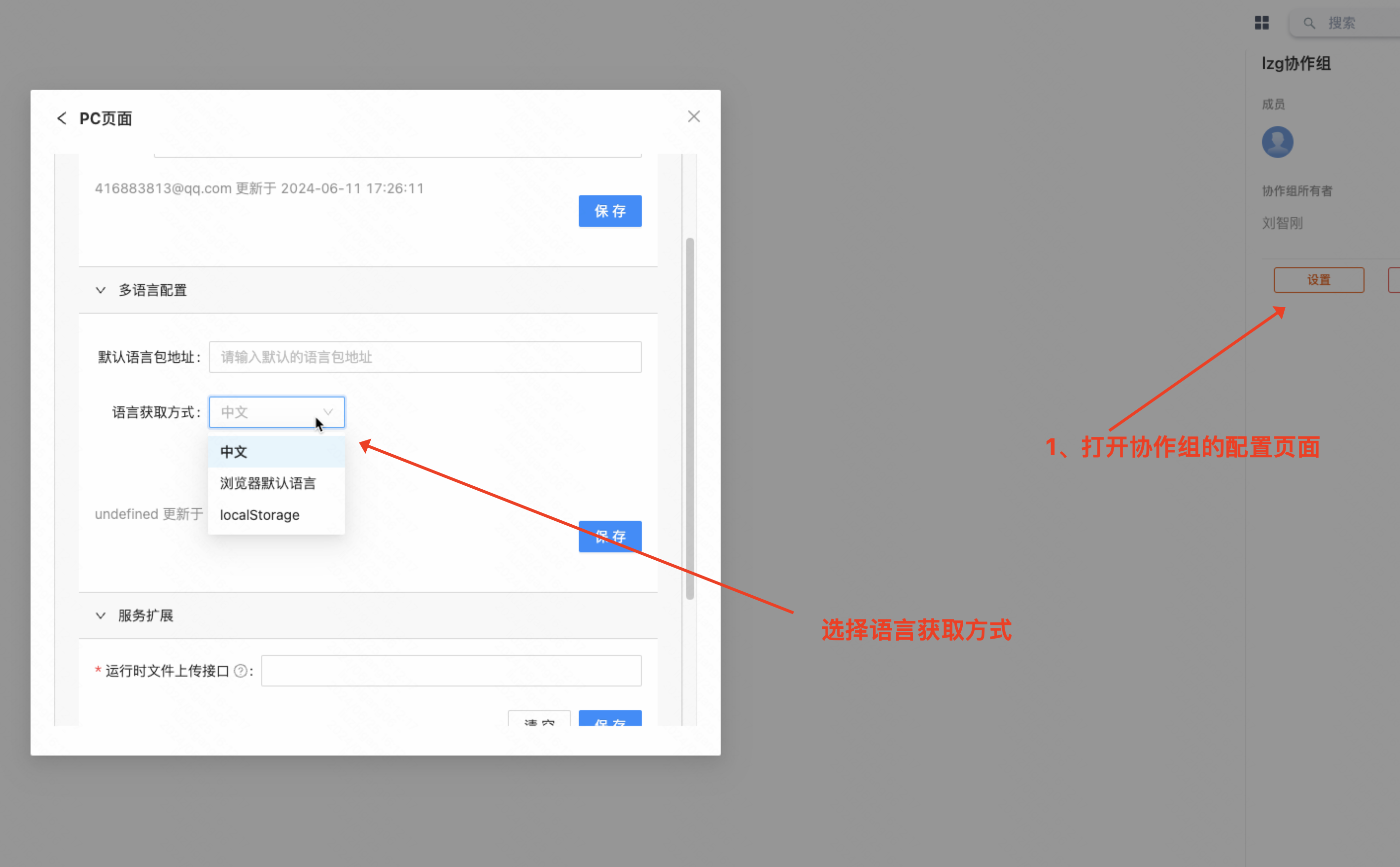Open the 语言获取方式 dropdown
This screenshot has width=1400, height=867.
coord(276,412)
